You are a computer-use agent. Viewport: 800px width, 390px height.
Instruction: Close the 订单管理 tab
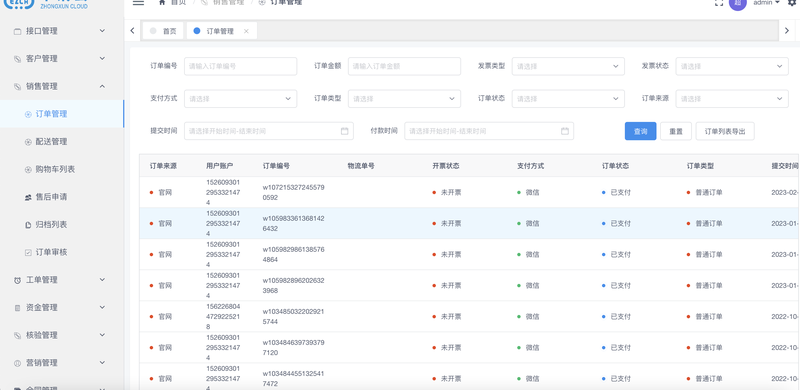pyautogui.click(x=246, y=31)
